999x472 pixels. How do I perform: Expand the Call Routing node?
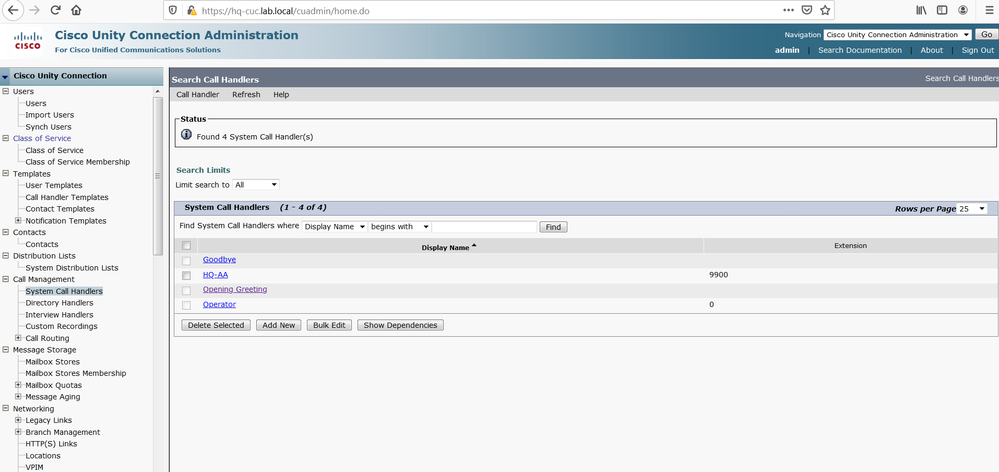coord(18,338)
